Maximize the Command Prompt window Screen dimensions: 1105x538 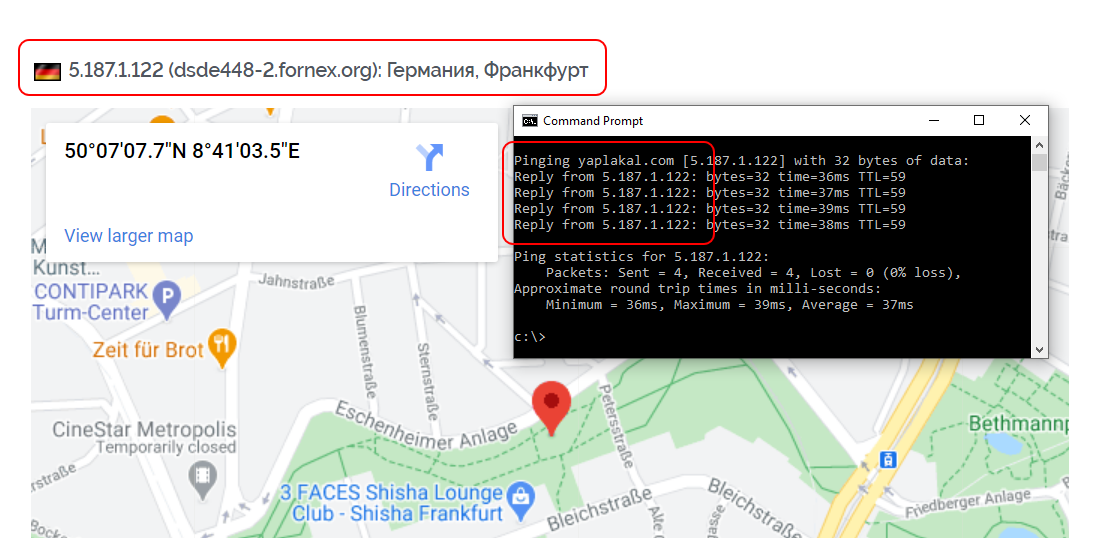[x=979, y=121]
